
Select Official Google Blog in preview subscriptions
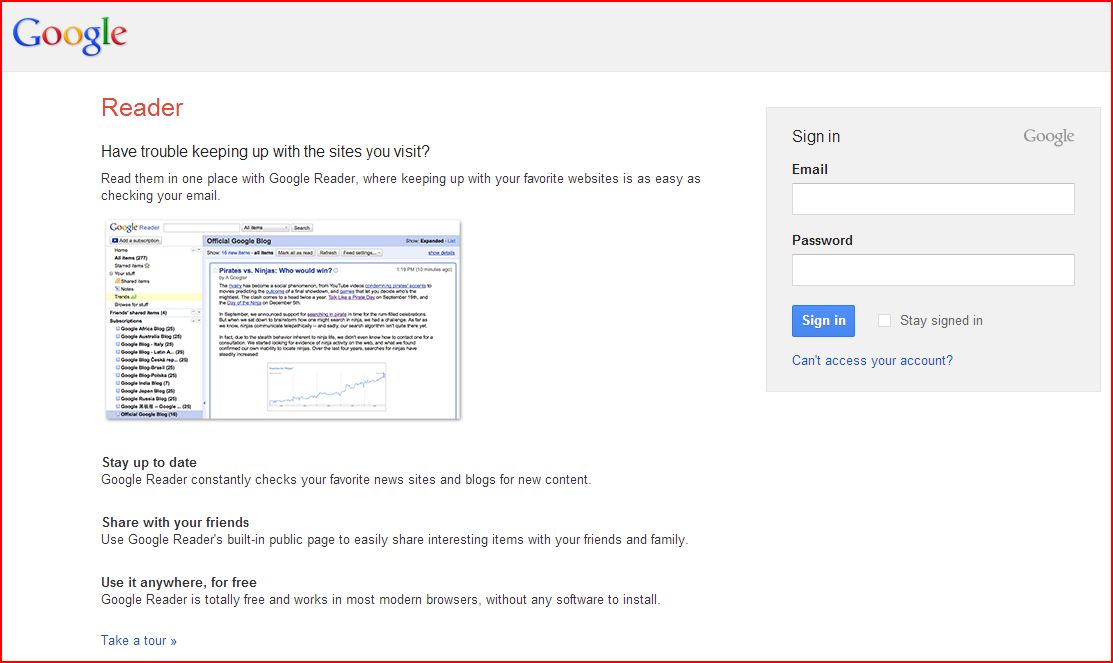click(x=148, y=414)
